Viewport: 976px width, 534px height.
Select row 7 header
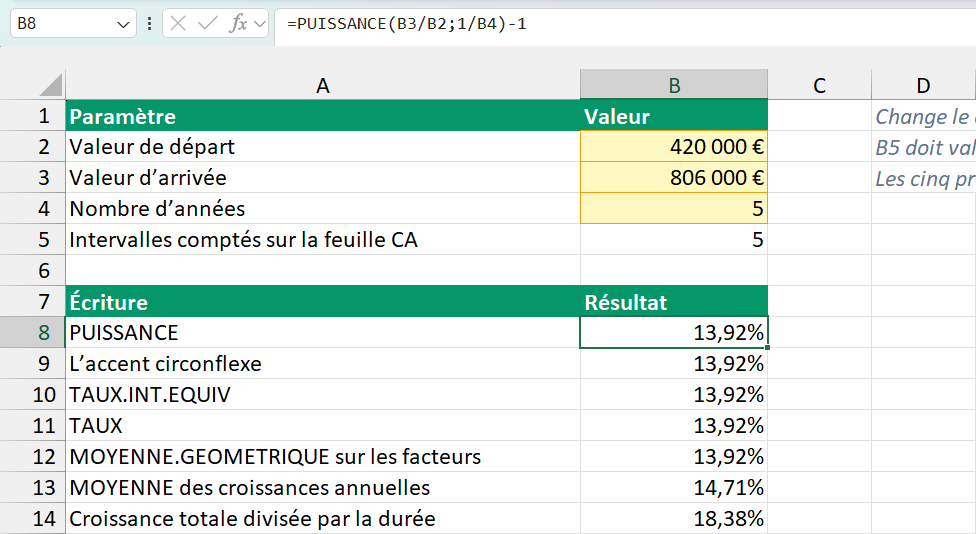pos(32,301)
